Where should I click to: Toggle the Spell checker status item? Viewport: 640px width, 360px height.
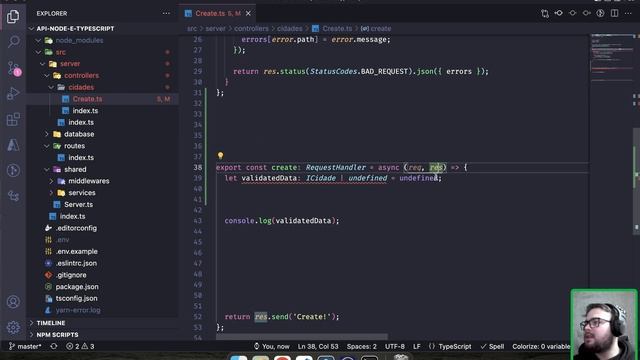(492, 347)
